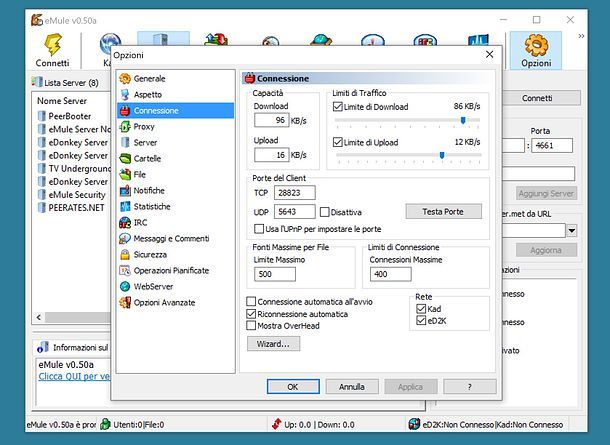Click the users icon in status bar
The width and height of the screenshot is (610, 445).
pyautogui.click(x=105, y=424)
